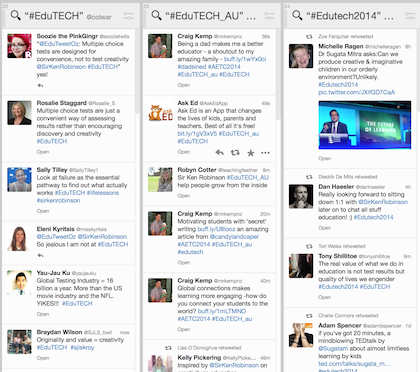Click retweet icon beside Tori Weiss retweeted

coord(309,246)
